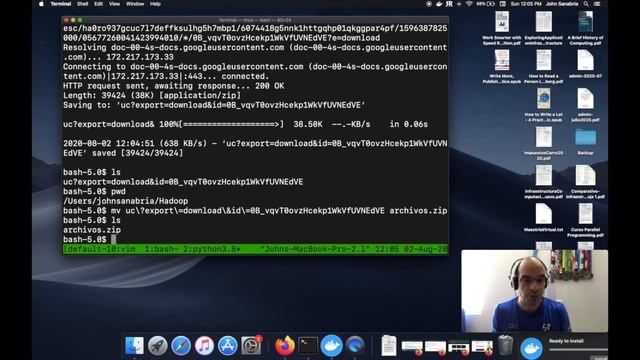Image resolution: width=640 pixels, height=360 pixels.
Task: Open the Shell menu
Action: 82,4
